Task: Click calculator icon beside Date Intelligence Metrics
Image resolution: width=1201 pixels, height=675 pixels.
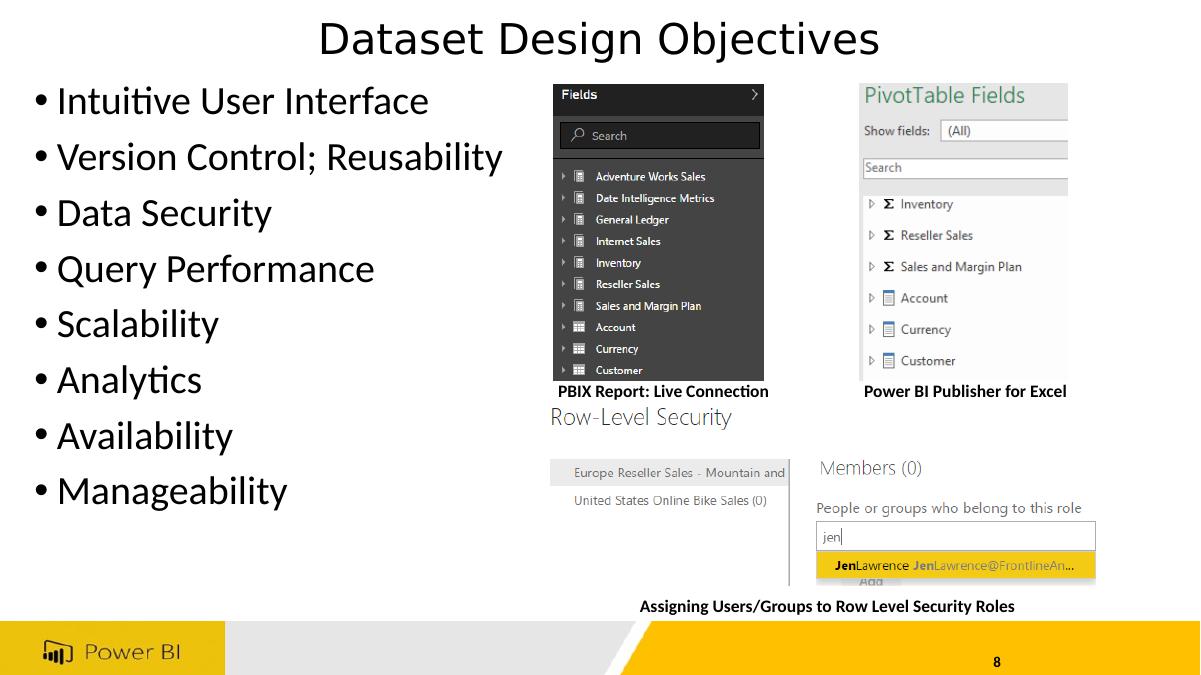Action: 579,198
